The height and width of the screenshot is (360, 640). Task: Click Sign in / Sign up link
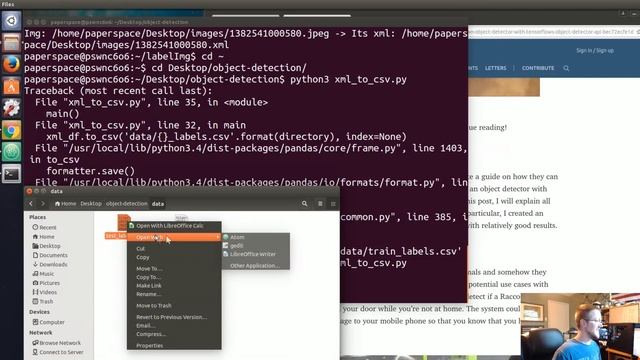pyautogui.click(x=595, y=51)
